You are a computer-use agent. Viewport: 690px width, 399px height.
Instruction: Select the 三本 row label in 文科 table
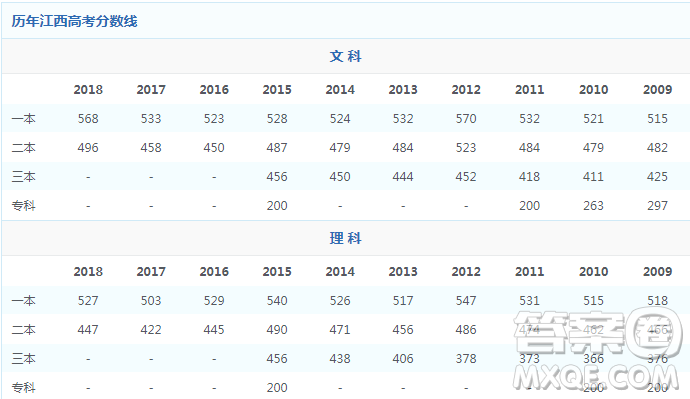pos(23,176)
